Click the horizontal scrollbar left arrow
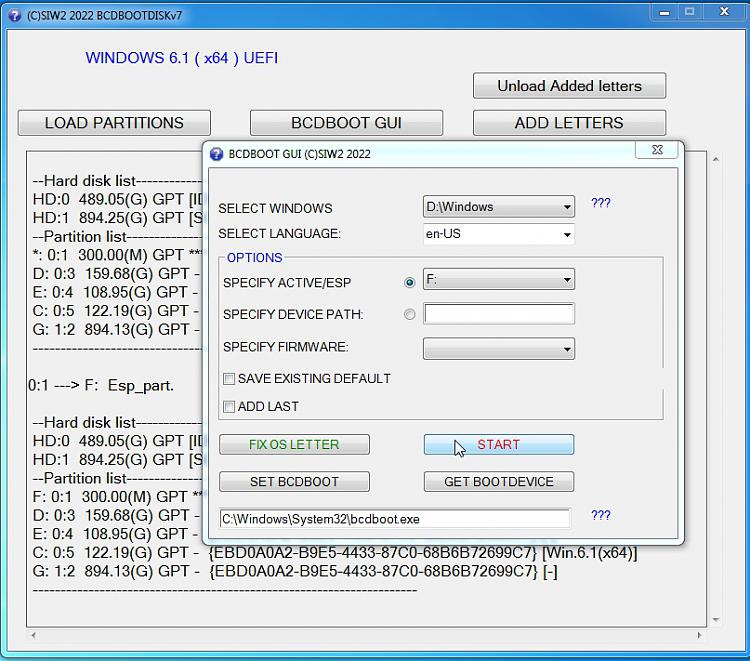Image resolution: width=750 pixels, height=661 pixels. tap(33, 635)
